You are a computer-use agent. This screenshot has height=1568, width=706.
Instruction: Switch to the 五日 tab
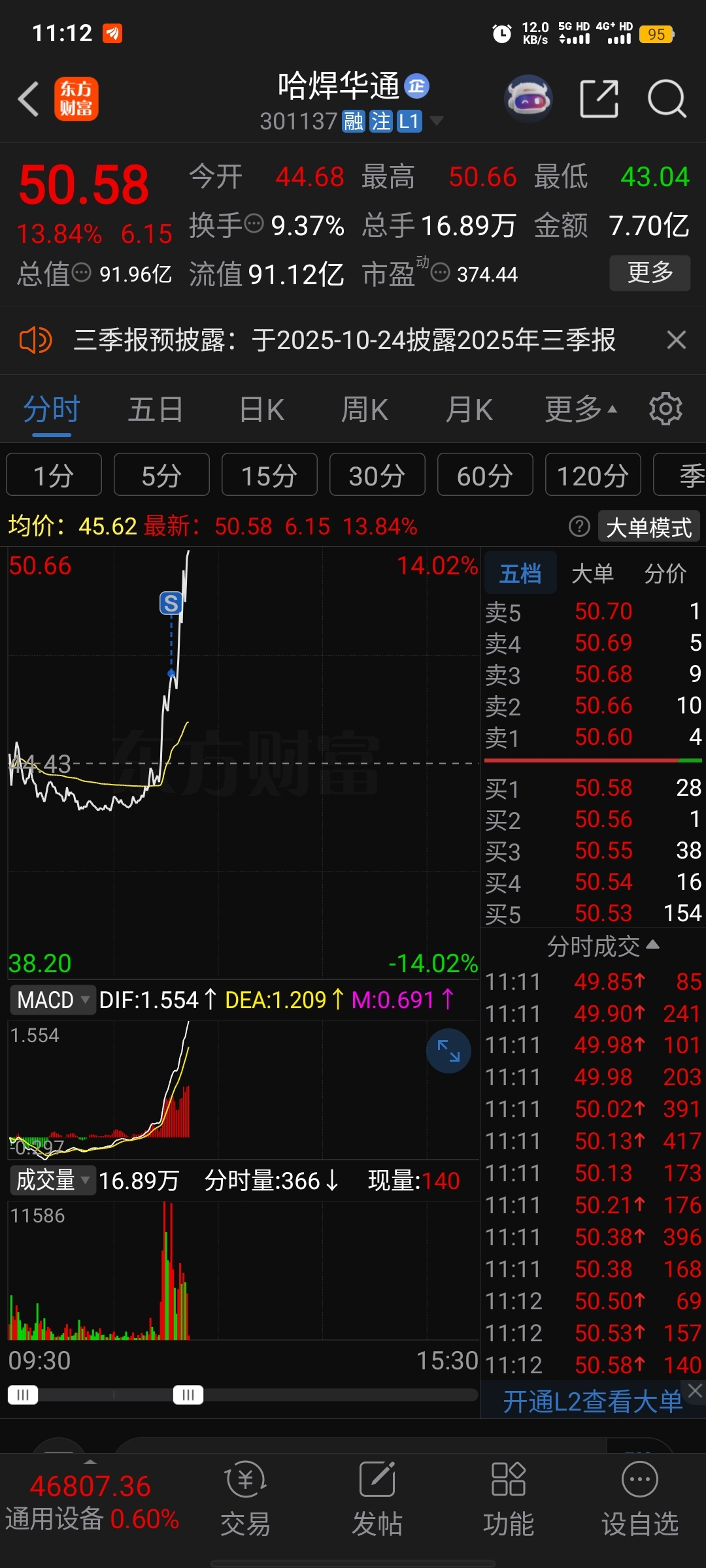(x=156, y=410)
